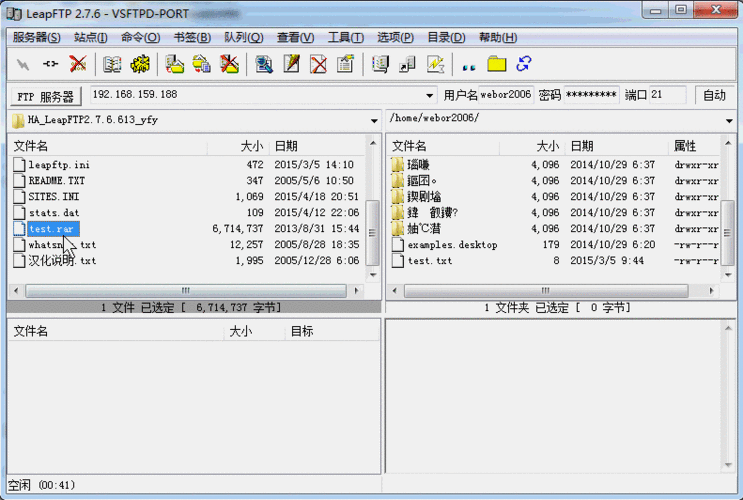This screenshot has width=743, height=500.
Task: Expand the /home/webor2006/ remote path dropdown
Action: pyautogui.click(x=729, y=121)
